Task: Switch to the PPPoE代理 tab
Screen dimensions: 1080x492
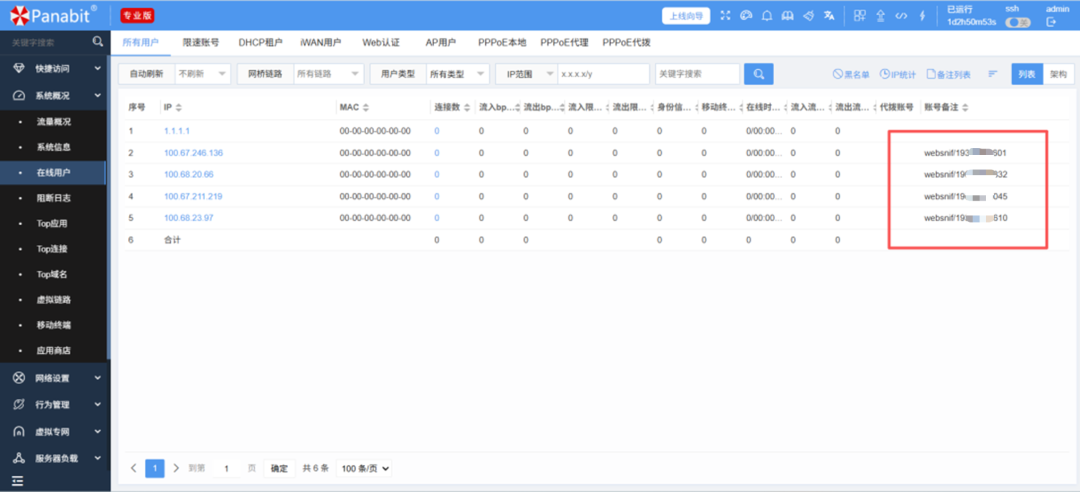Action: coord(564,43)
